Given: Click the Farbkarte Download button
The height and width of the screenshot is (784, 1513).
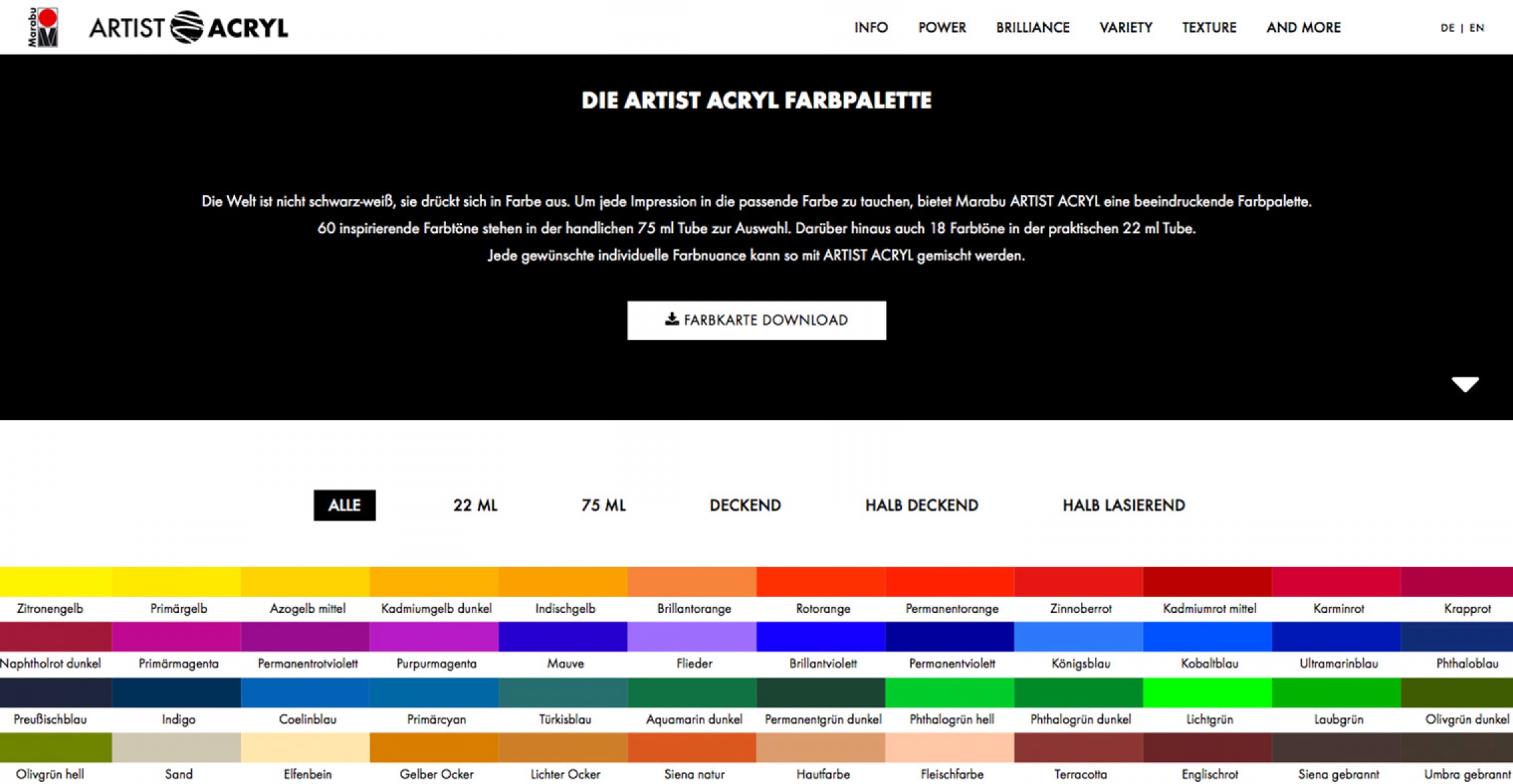Looking at the screenshot, I should point(756,320).
